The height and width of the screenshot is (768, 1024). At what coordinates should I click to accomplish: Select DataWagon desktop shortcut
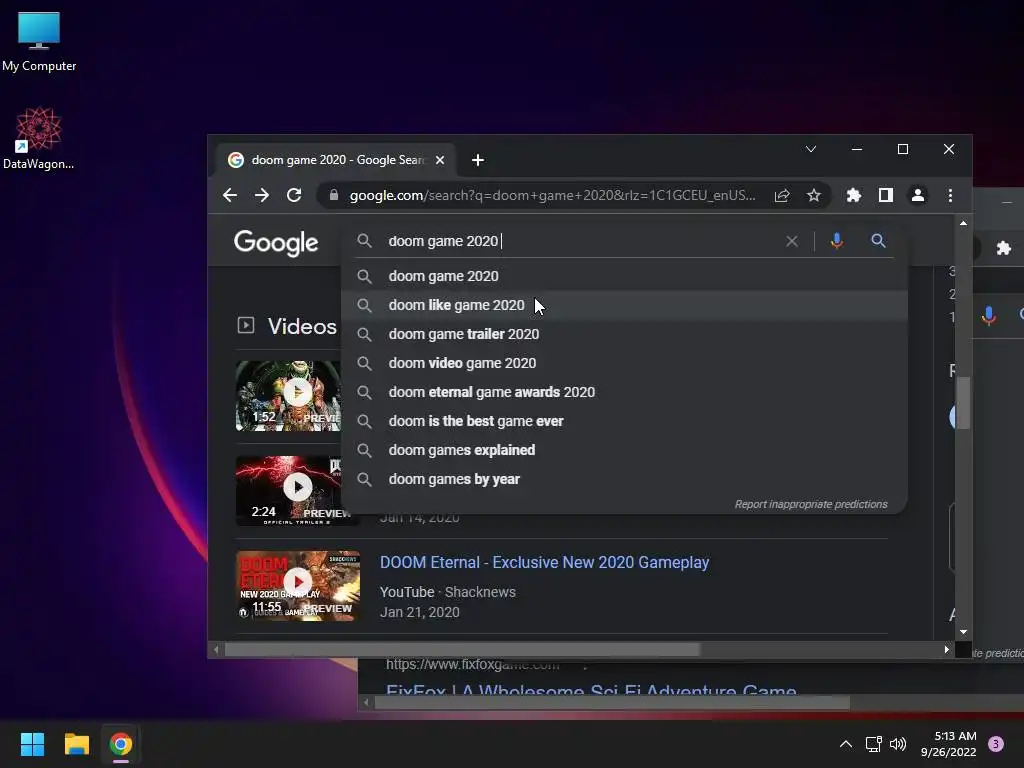(39, 138)
